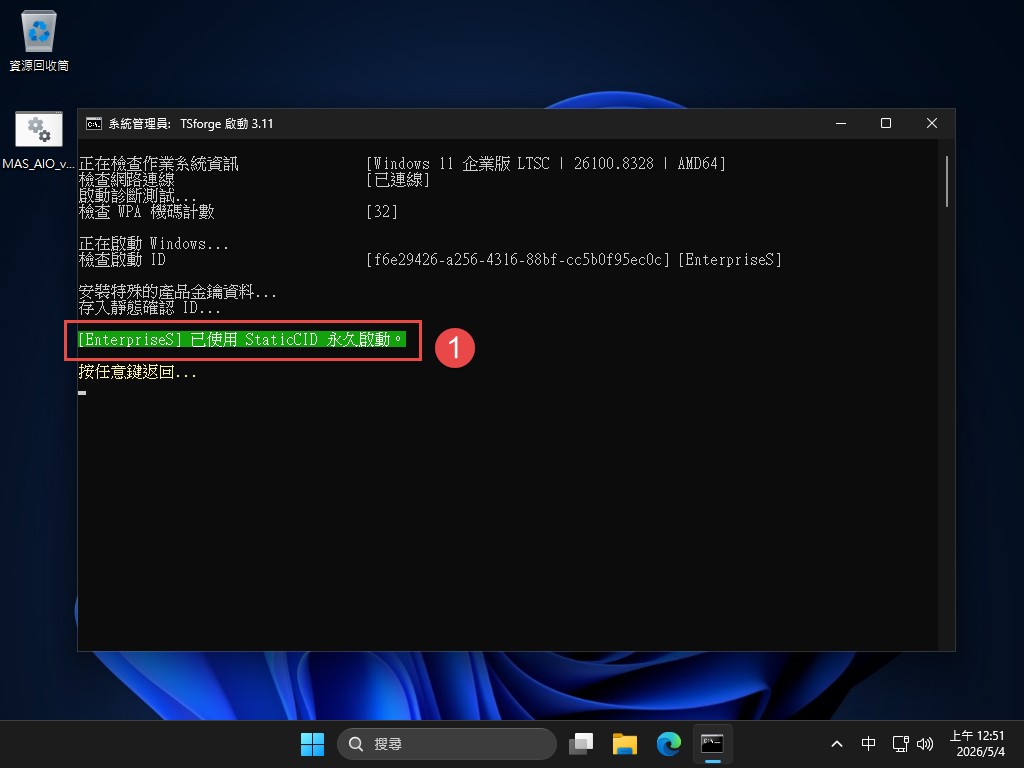
Task: Click the console's vertical scrollbar thumb
Action: pos(947,181)
